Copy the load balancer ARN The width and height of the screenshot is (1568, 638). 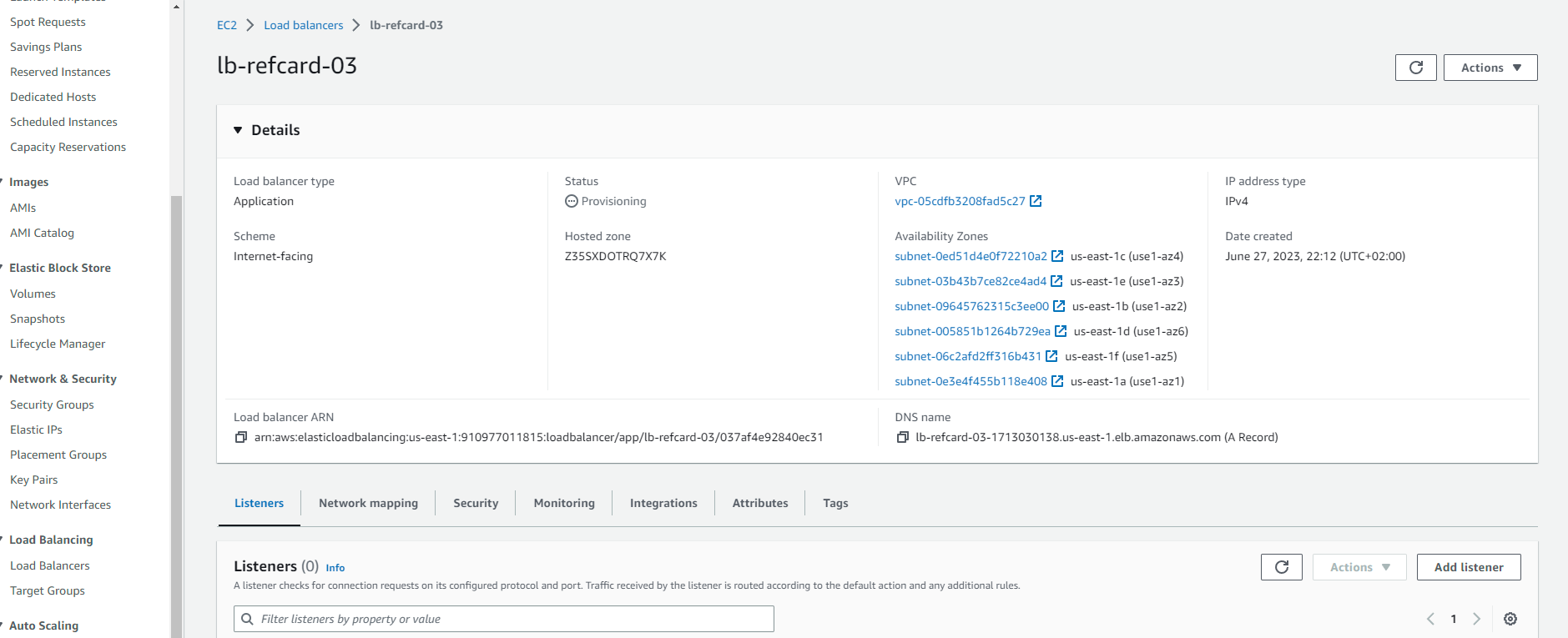[241, 437]
